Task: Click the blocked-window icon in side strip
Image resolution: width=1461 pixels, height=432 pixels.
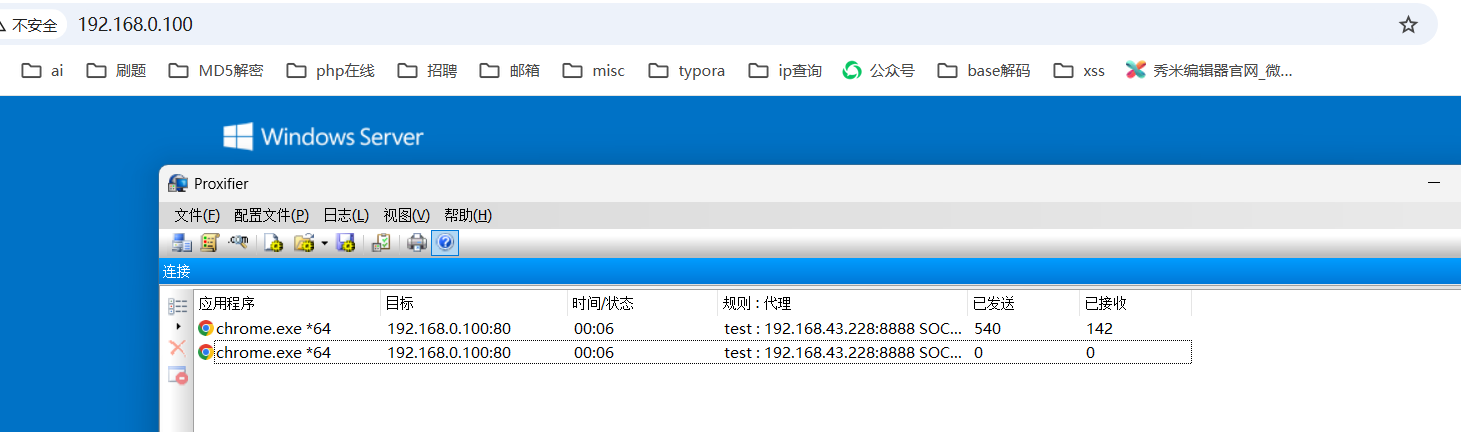Action: click(177, 375)
